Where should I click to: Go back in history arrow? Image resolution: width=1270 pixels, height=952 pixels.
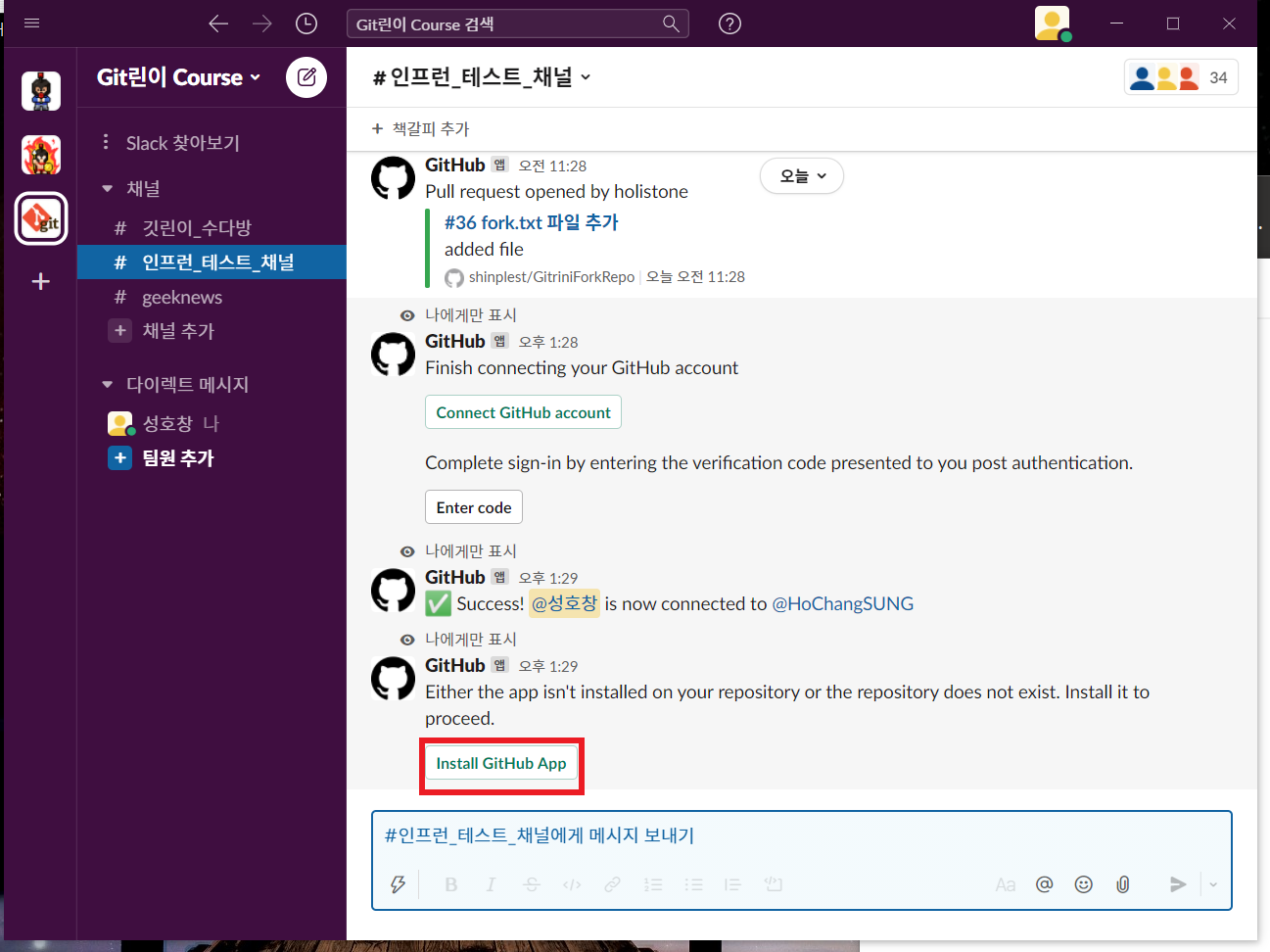218,24
